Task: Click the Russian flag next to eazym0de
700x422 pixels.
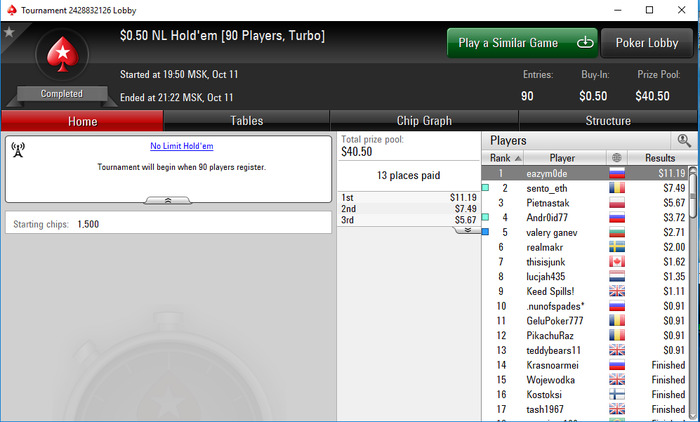Action: (x=617, y=173)
